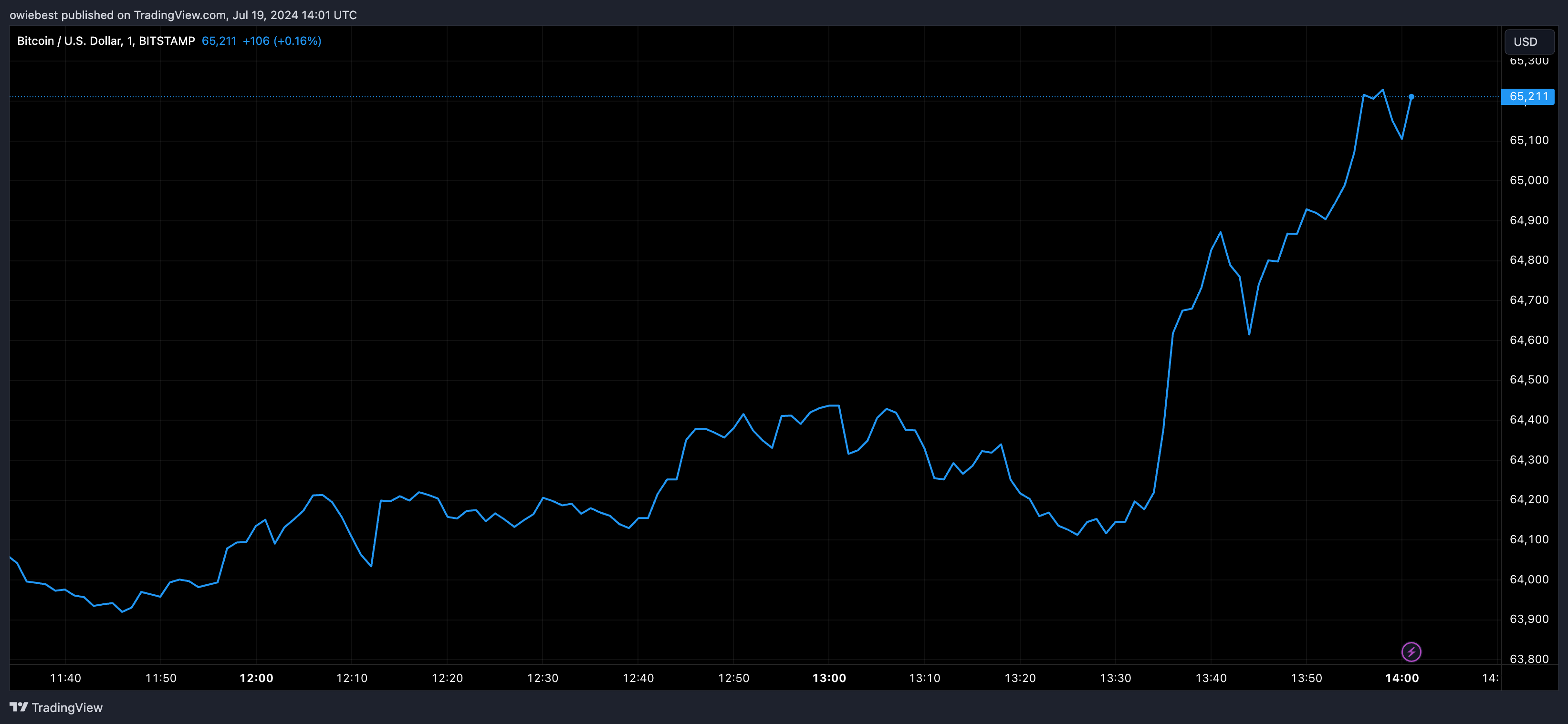Viewport: 1568px width, 724px height.
Task: Click the 13:30 time axis label
Action: coord(1115,678)
